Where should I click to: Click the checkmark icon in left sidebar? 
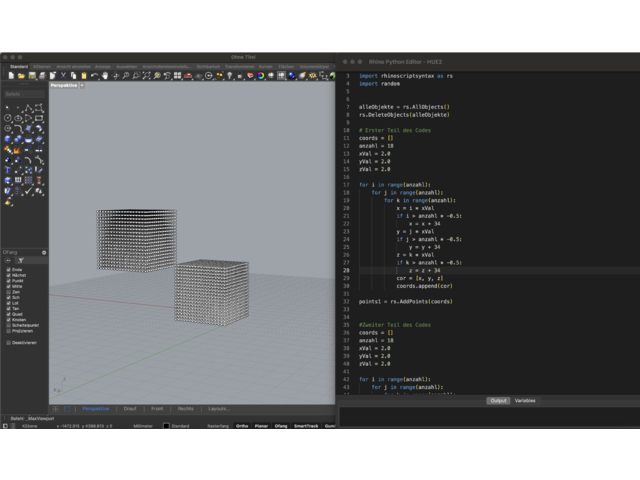click(29, 191)
